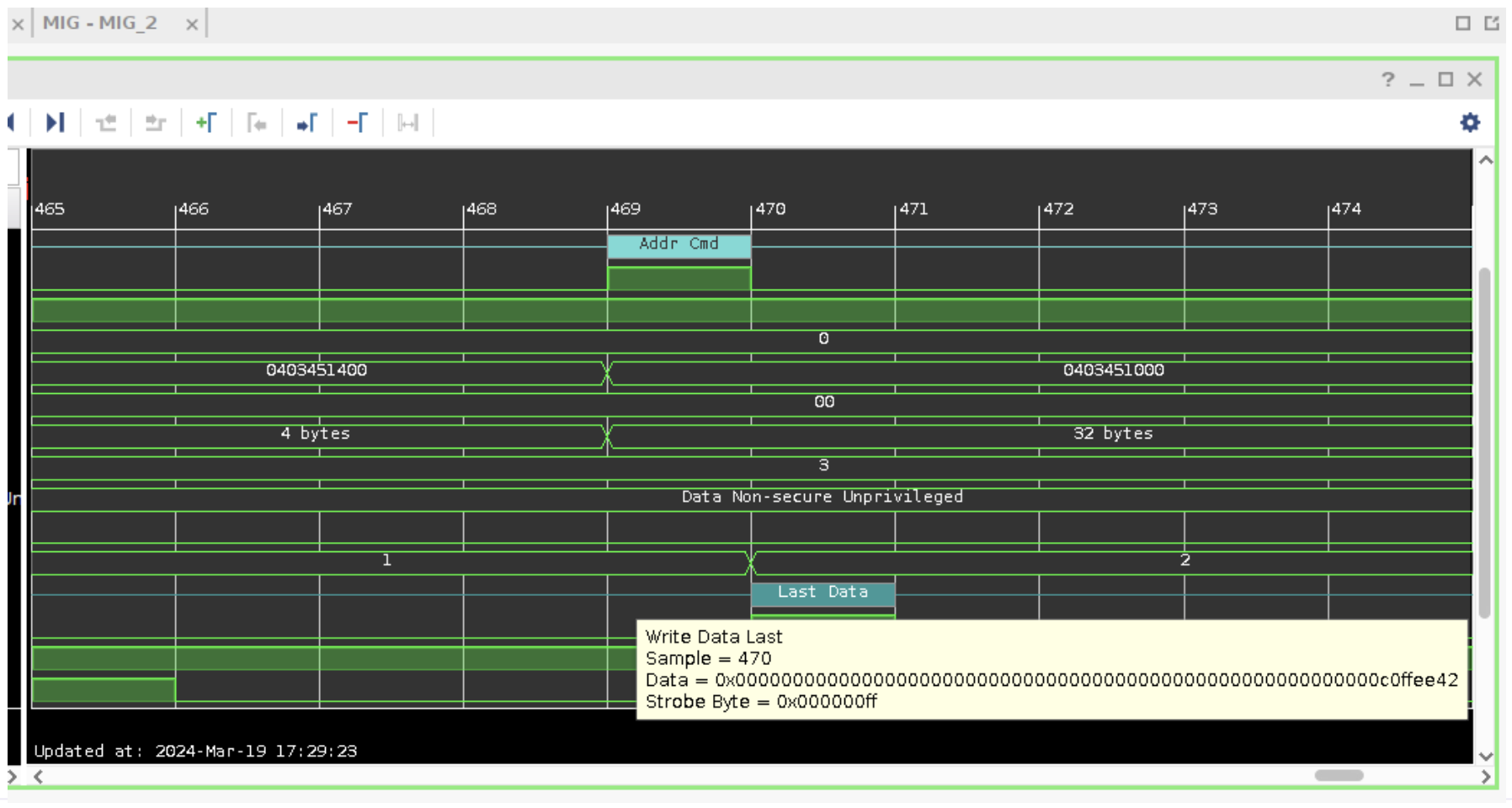This screenshot has width=1512, height=808.
Task: Click sample marker 474 on the ruler
Action: click(x=1346, y=209)
